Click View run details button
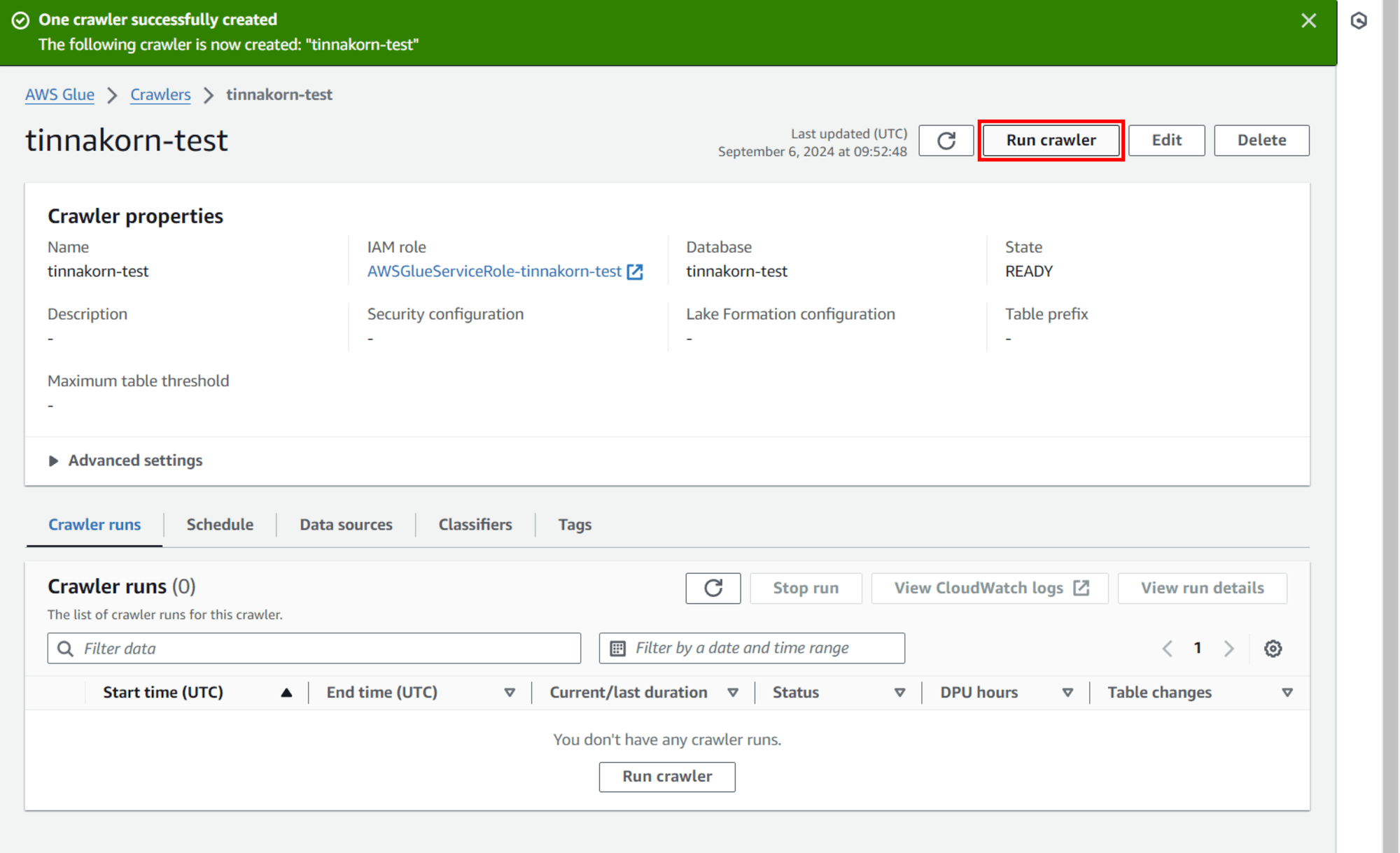 tap(1202, 588)
